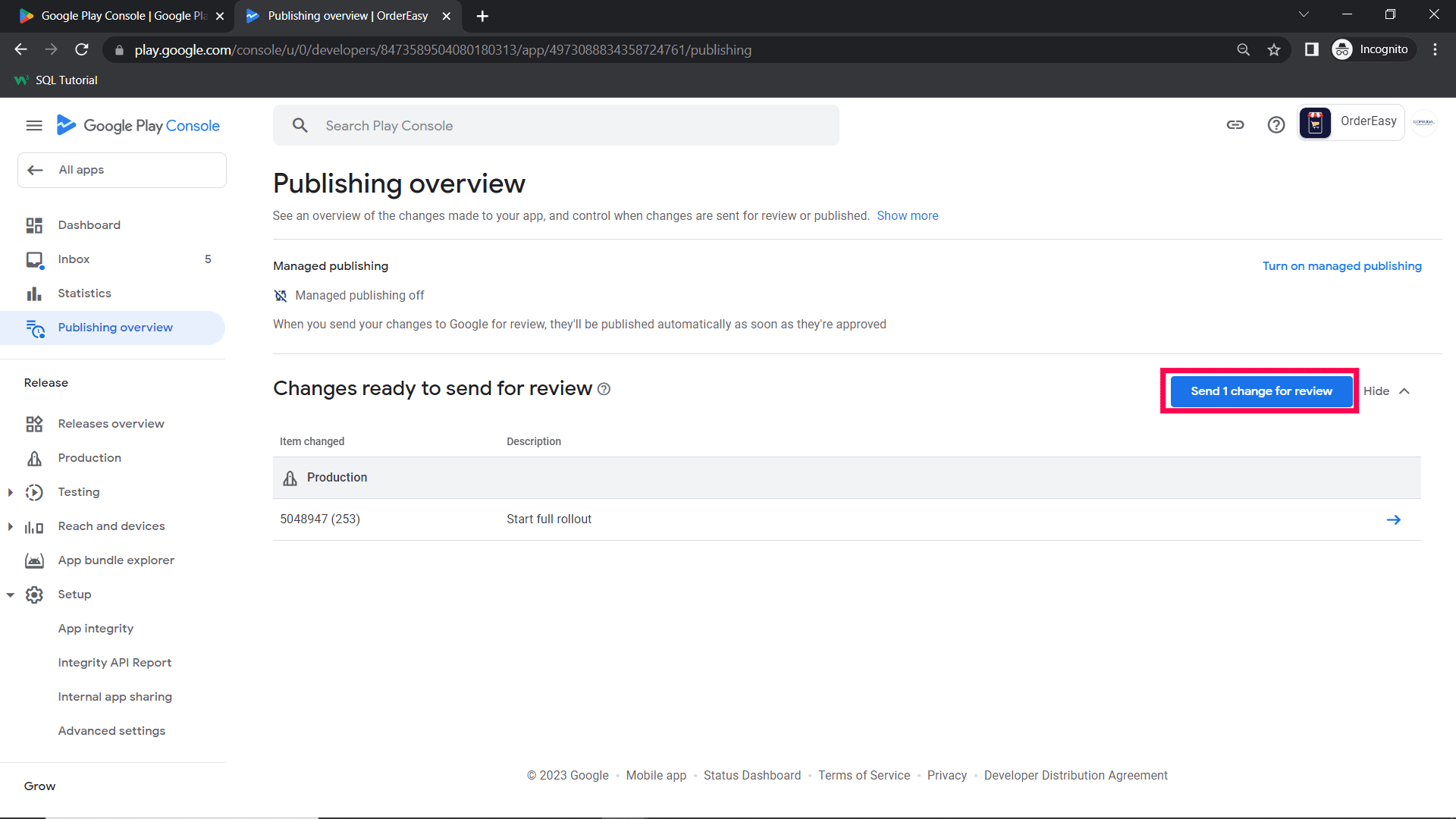This screenshot has width=1456, height=819.
Task: Open the help question mark icon
Action: [1276, 125]
